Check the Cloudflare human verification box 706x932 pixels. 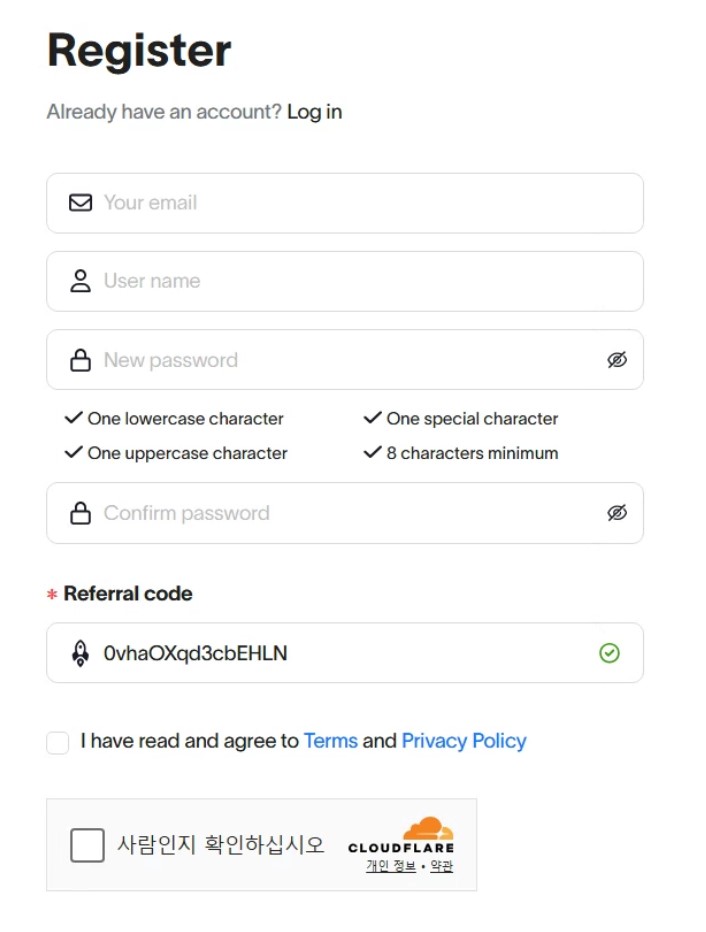click(x=87, y=845)
